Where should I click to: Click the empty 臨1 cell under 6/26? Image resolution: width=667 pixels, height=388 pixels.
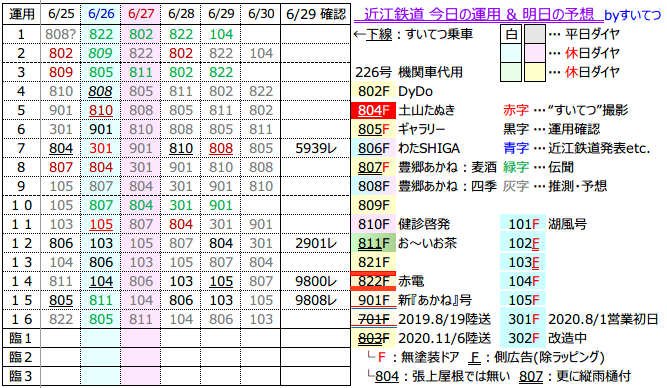tap(101, 338)
